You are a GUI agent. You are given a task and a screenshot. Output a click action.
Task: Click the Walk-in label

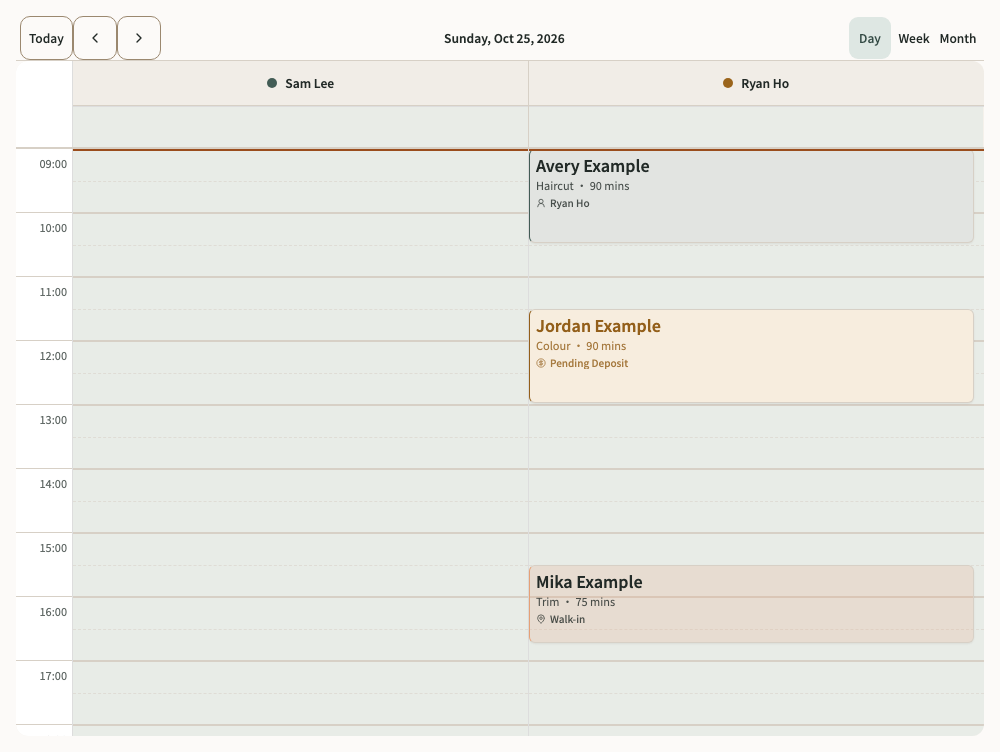[x=567, y=619]
